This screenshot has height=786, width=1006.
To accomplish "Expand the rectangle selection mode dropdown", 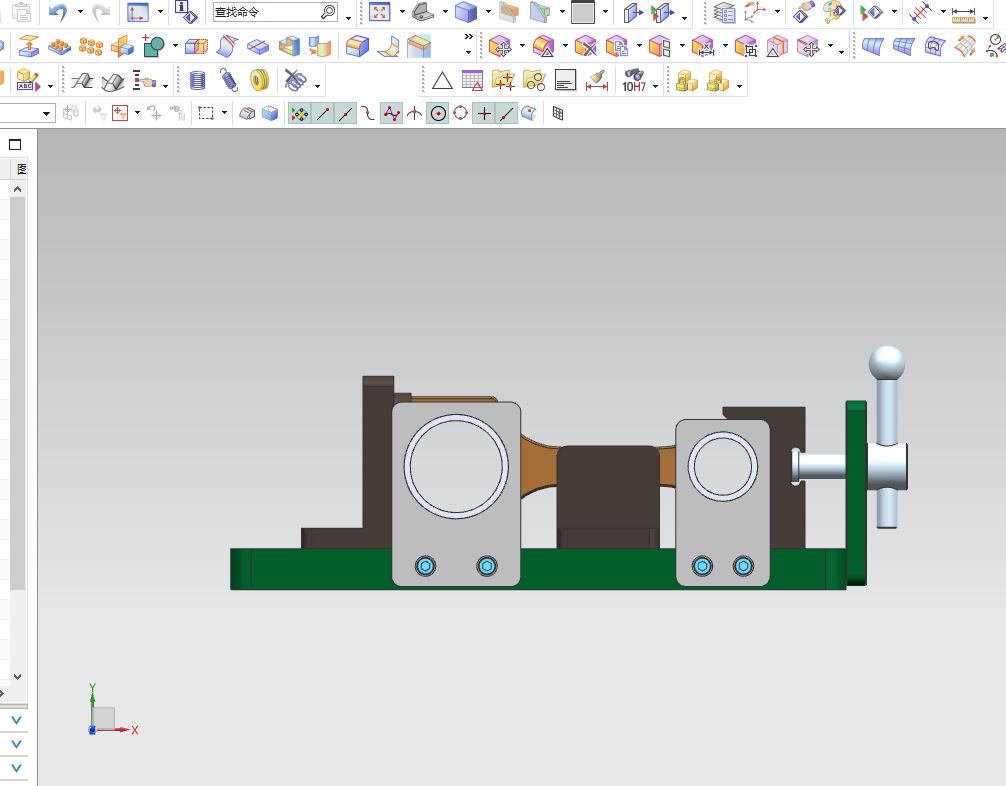I will (x=224, y=113).
